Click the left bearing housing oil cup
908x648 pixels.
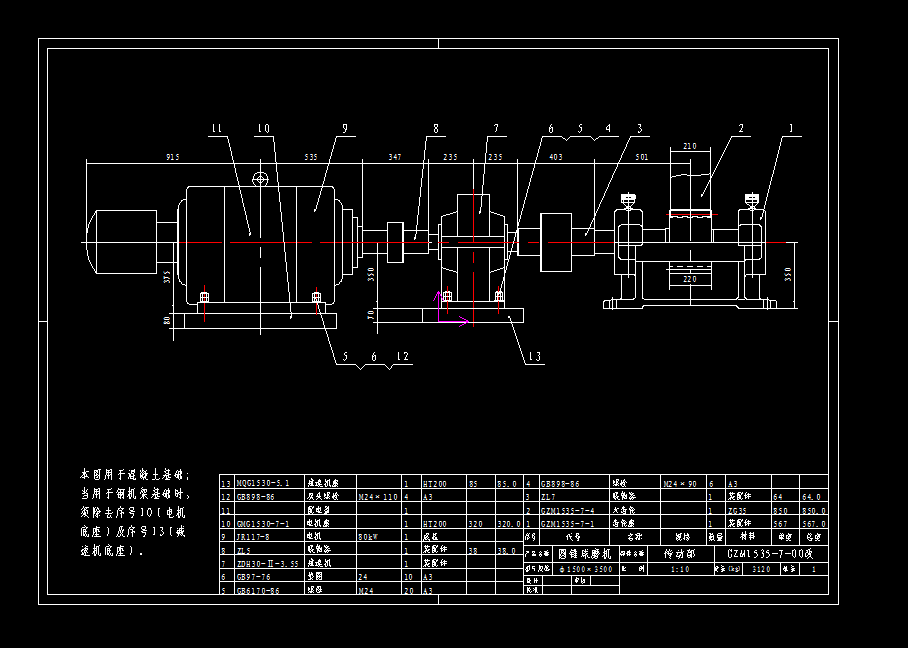(x=628, y=200)
